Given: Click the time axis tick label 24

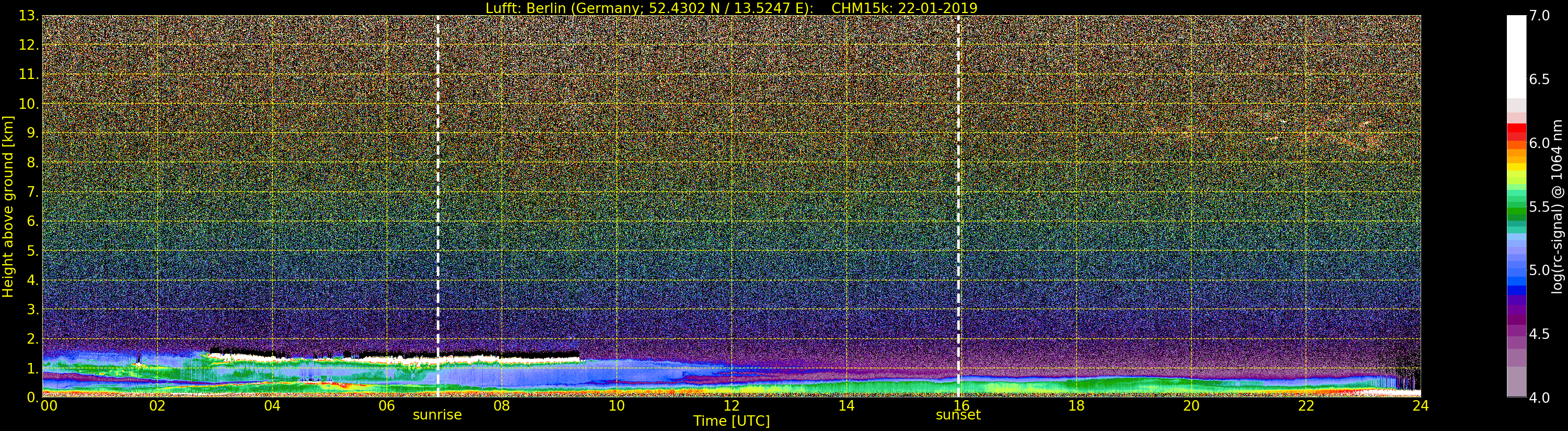Looking at the screenshot, I should tap(1421, 406).
